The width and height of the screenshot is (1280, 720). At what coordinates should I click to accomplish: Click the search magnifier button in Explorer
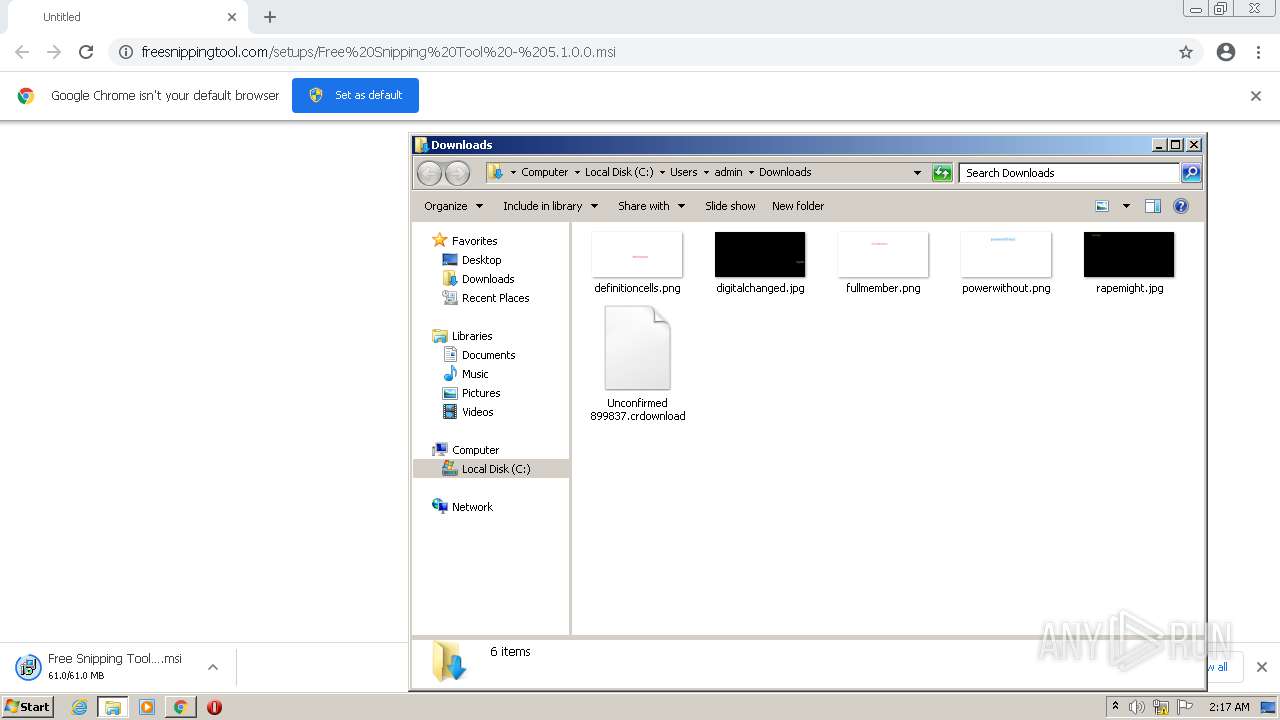tap(1191, 173)
